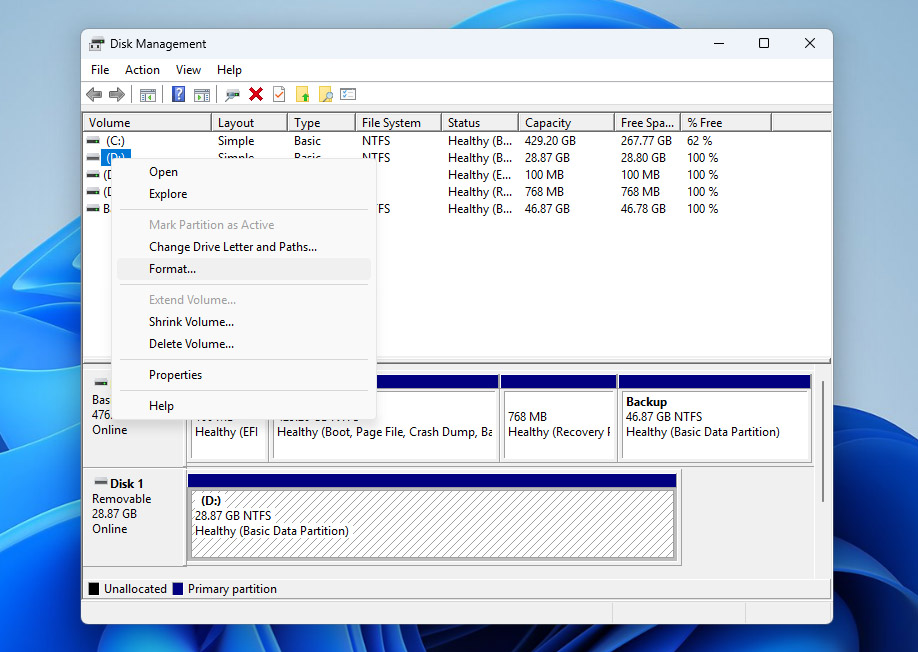Click Help in the context menu
This screenshot has height=652, width=918.
pos(244,406)
